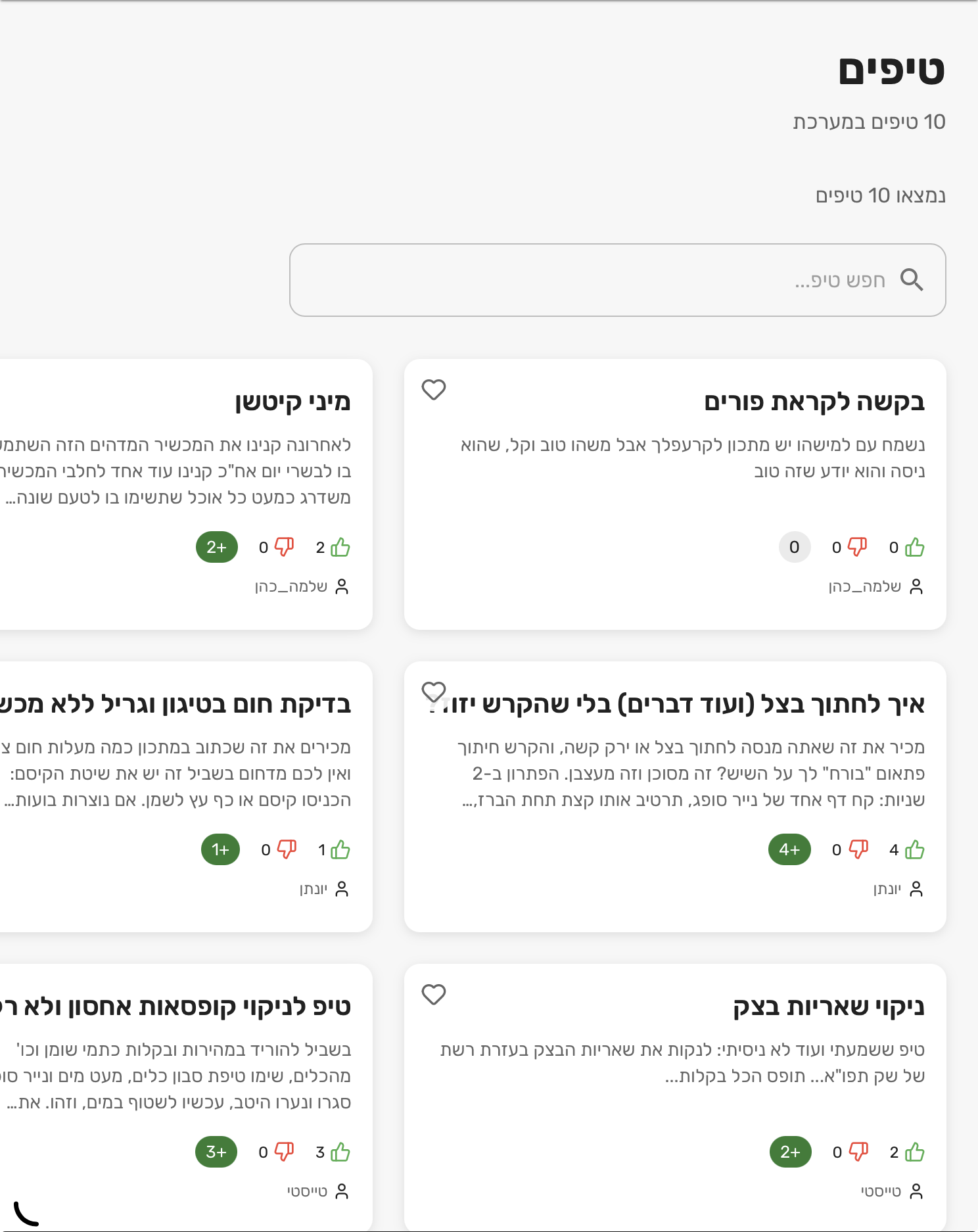Click the 'חפש טיפ' search field

coord(592,280)
